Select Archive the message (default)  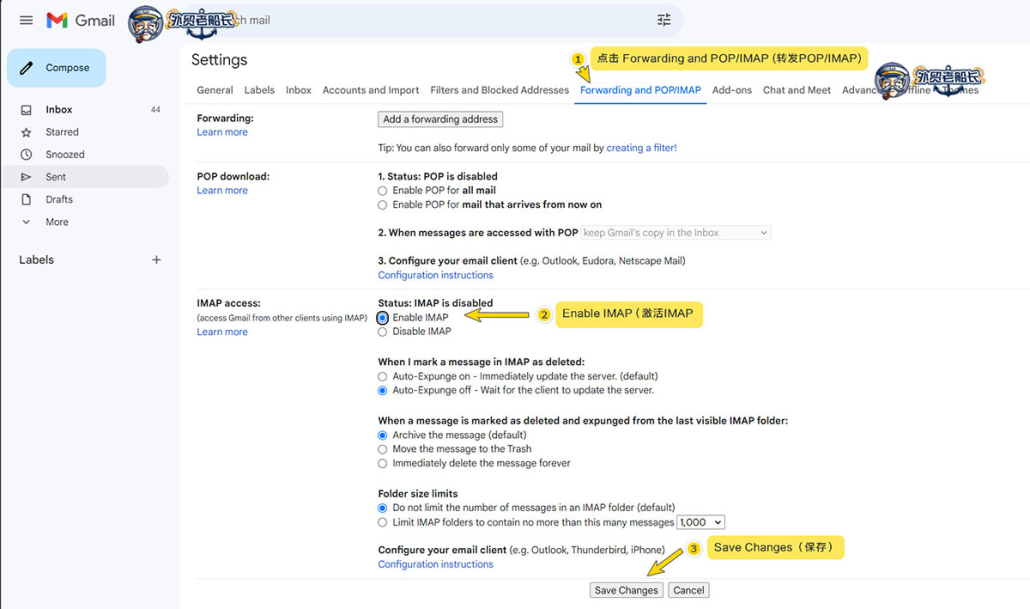(x=382, y=436)
